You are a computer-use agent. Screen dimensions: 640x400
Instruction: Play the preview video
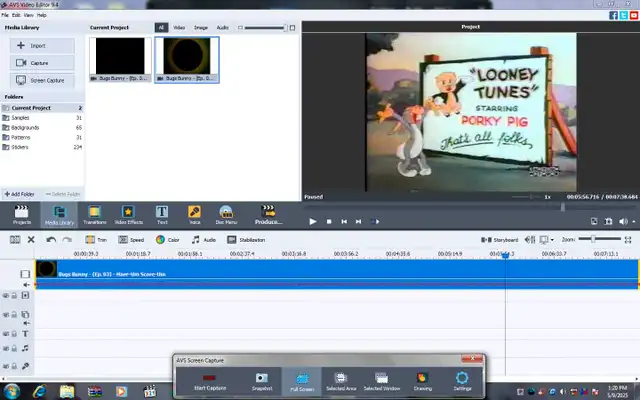coord(313,221)
